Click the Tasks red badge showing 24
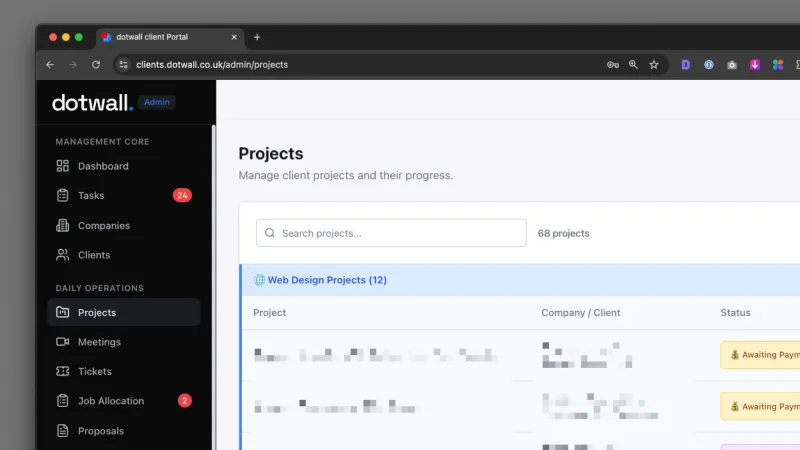The image size is (800, 450). (182, 195)
